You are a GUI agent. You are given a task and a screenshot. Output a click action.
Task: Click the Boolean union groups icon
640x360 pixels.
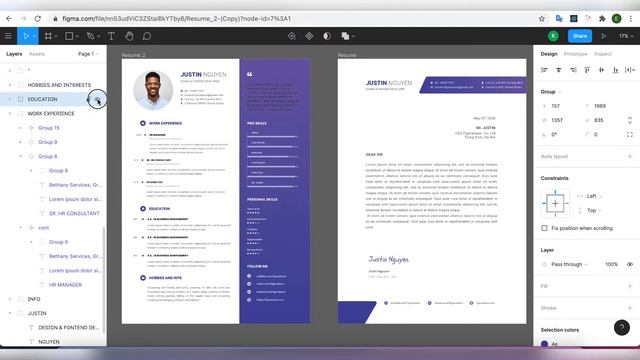pyautogui.click(x=345, y=36)
